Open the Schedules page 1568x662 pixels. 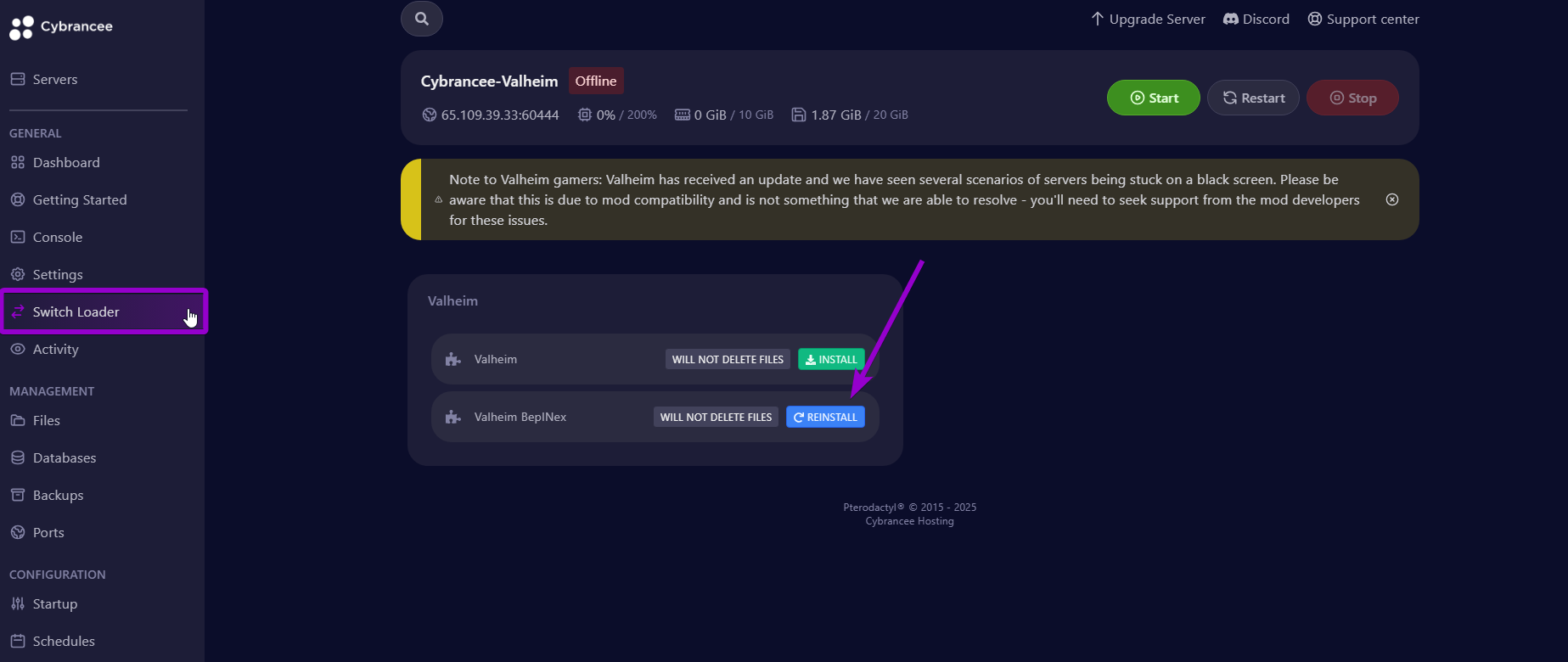53,641
